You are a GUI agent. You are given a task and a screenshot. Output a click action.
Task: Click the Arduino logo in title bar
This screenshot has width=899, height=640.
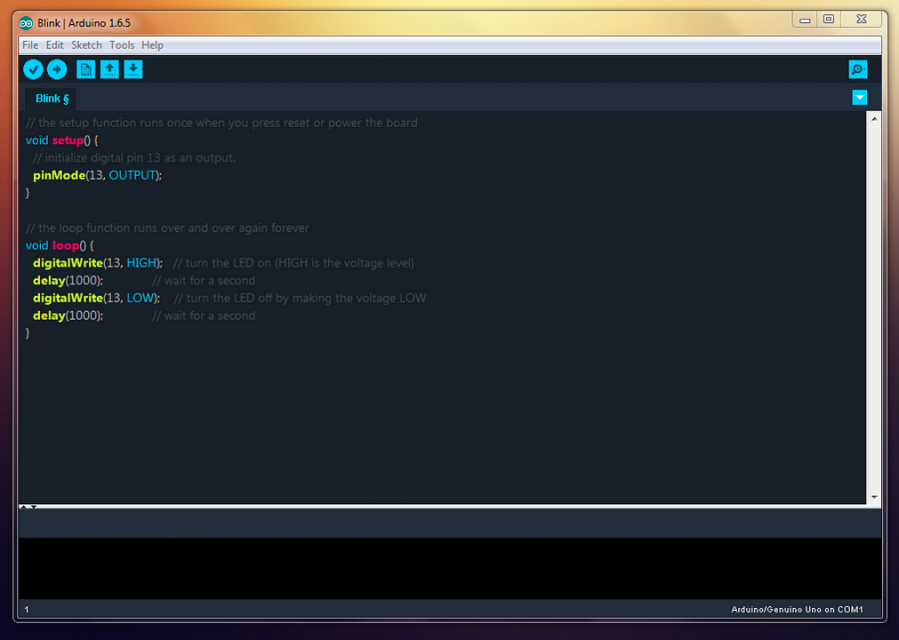coord(27,23)
